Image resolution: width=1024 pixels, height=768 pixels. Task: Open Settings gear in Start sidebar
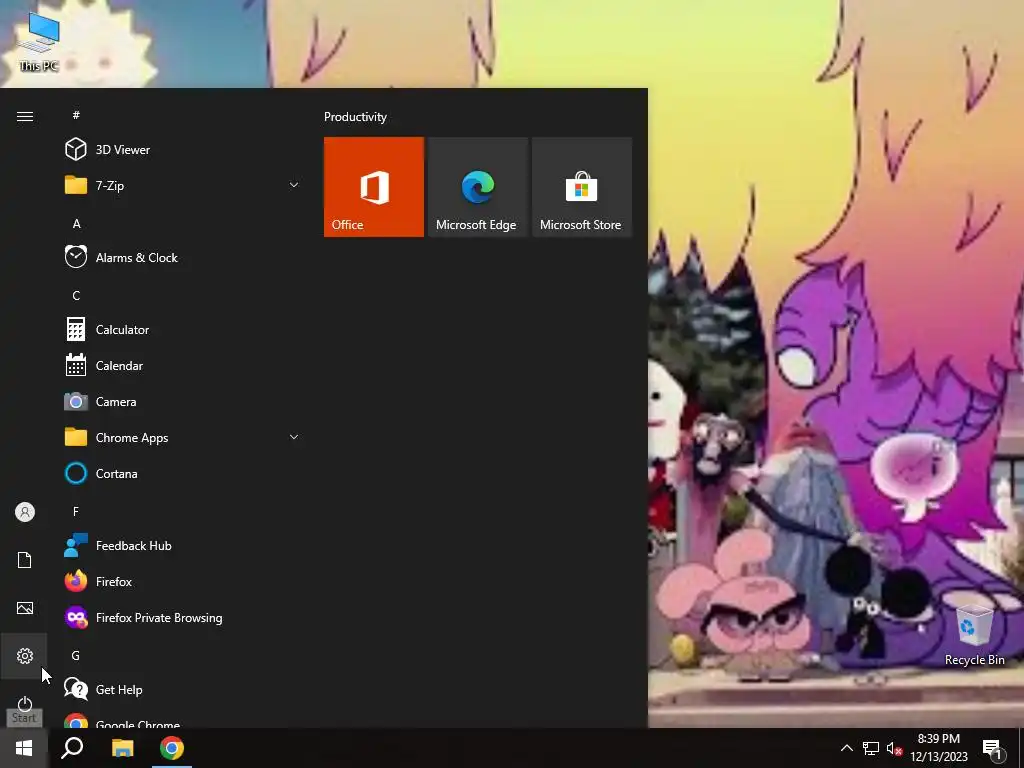pyautogui.click(x=25, y=656)
